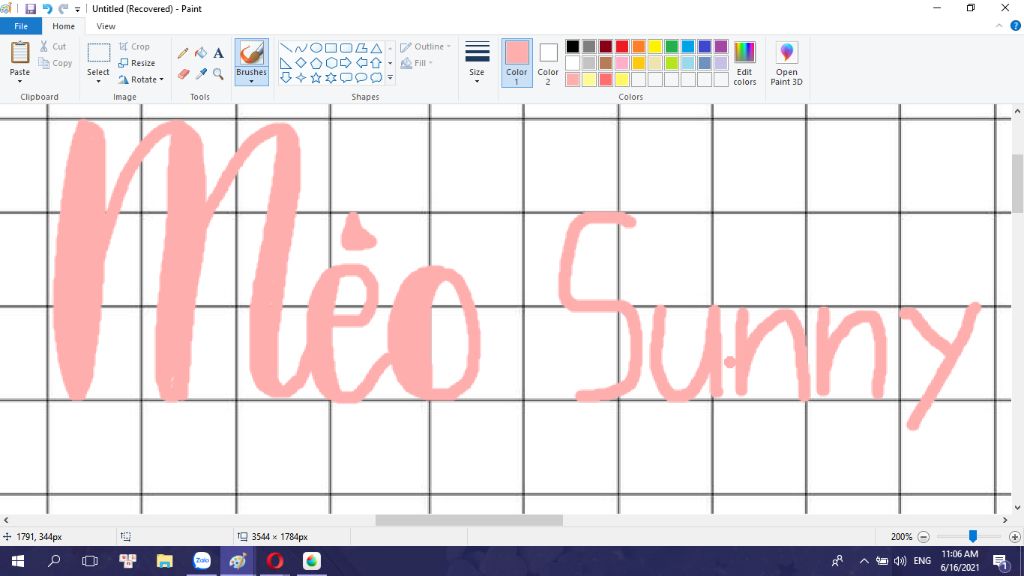
Task: Choose the Right arrow shape
Action: click(x=345, y=63)
